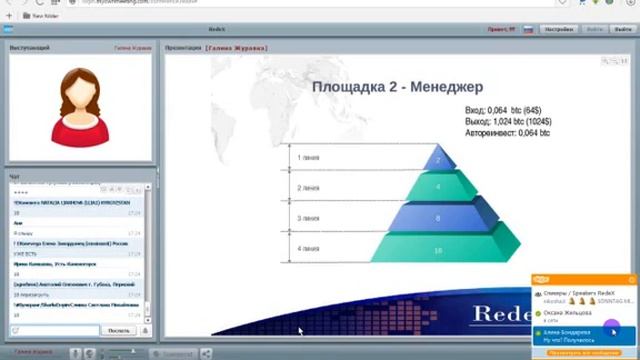Send the chat message with Послать
Screen dimensions: 640x360
click(119, 331)
